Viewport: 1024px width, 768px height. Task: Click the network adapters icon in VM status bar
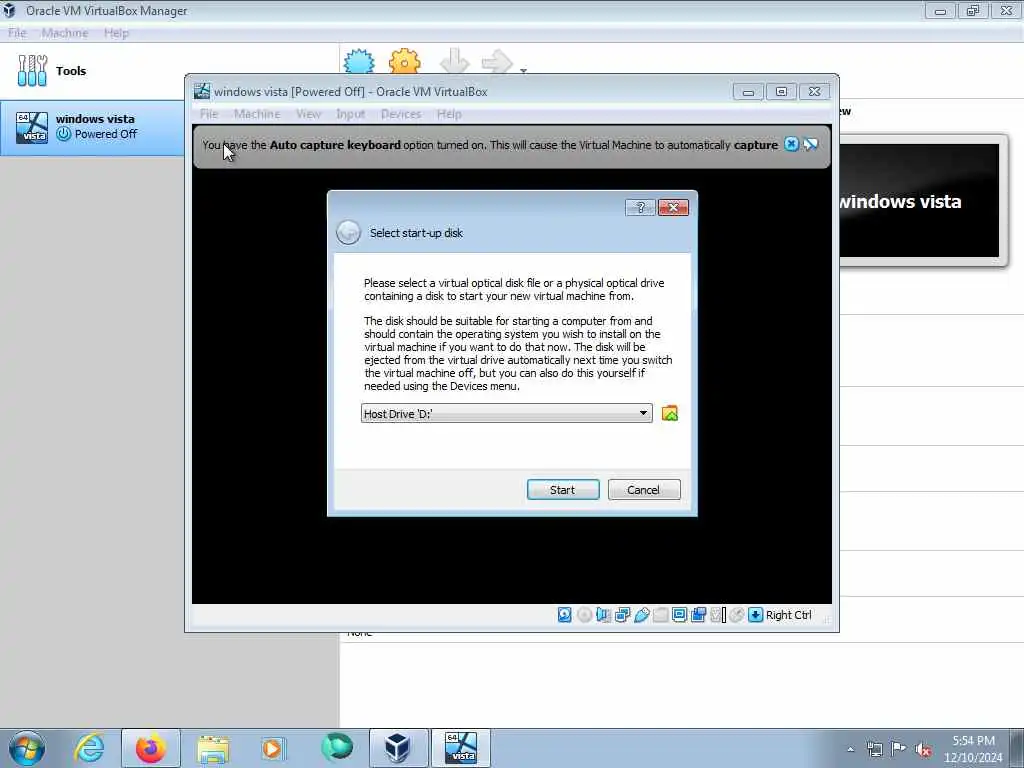coord(622,615)
